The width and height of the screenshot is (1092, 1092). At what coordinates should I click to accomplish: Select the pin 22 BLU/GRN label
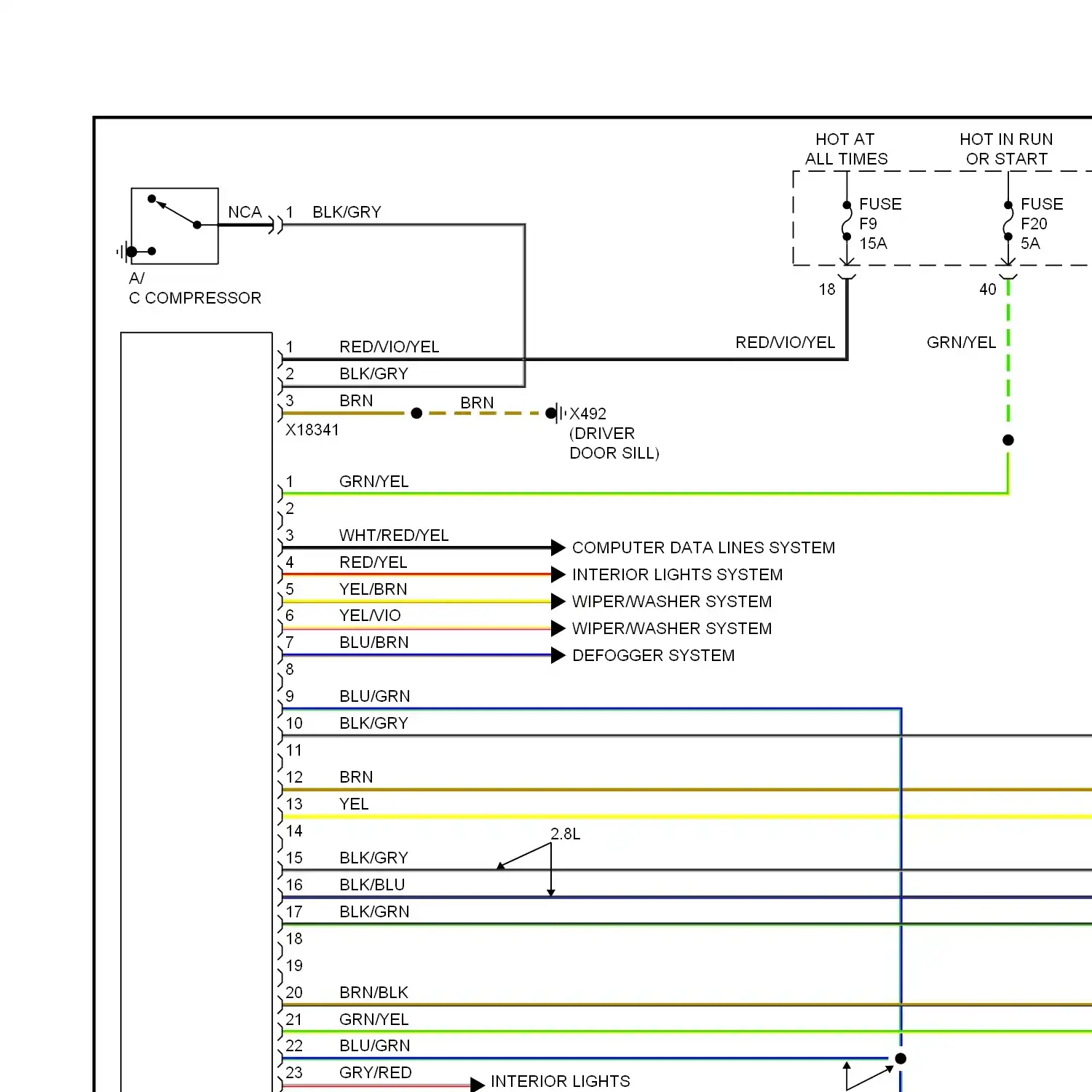point(374,1046)
